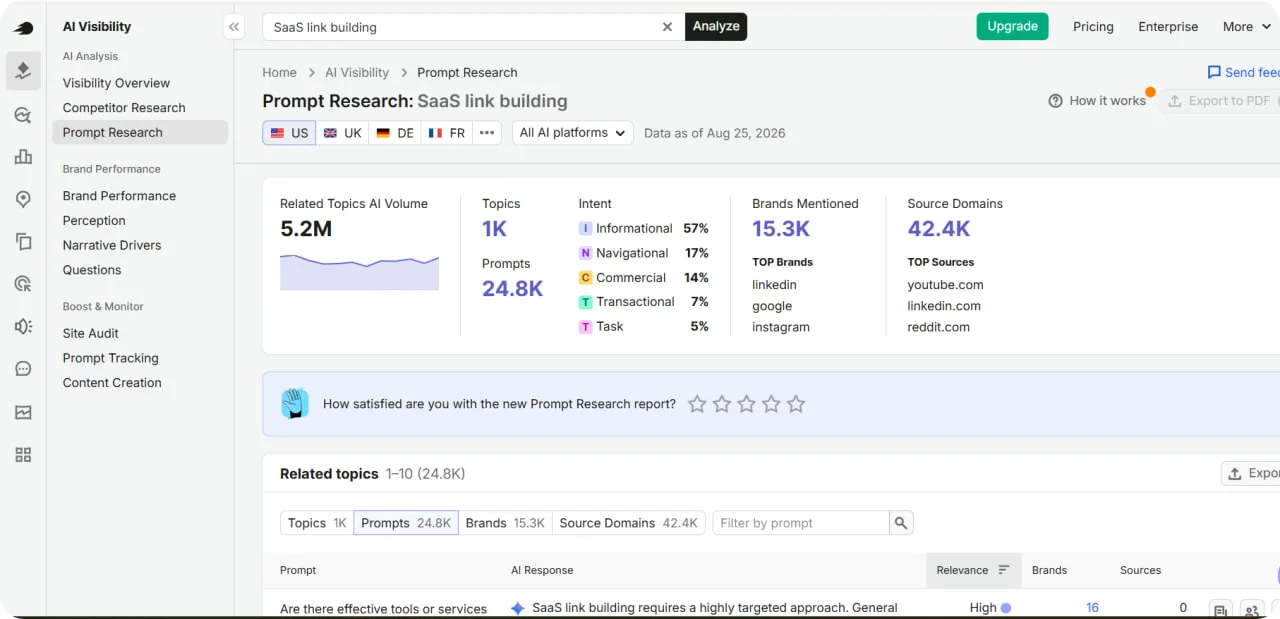Click the sort icon in Relevance column
The image size is (1280, 619).
tap(1004, 570)
